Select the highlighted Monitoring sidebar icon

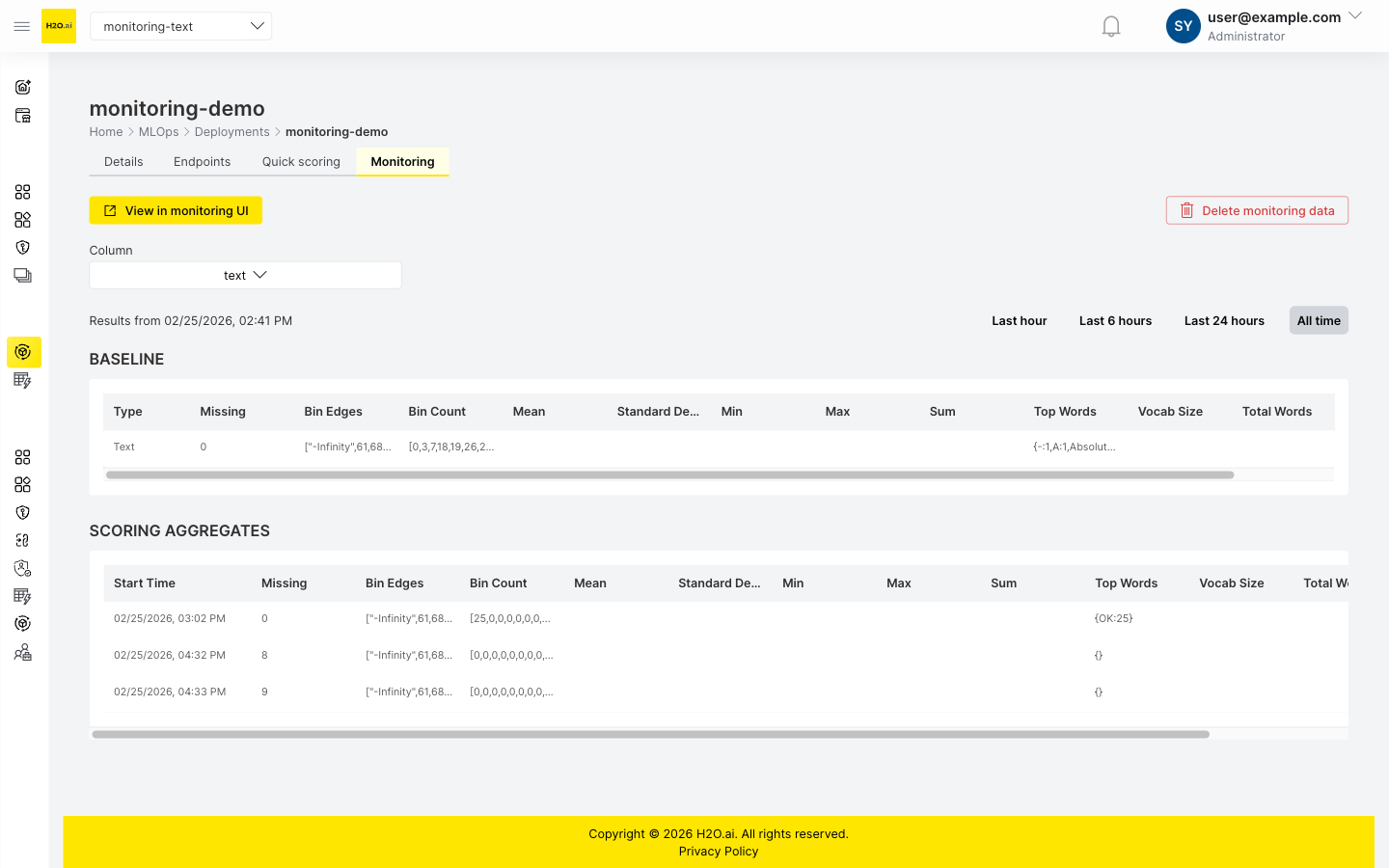[22, 352]
